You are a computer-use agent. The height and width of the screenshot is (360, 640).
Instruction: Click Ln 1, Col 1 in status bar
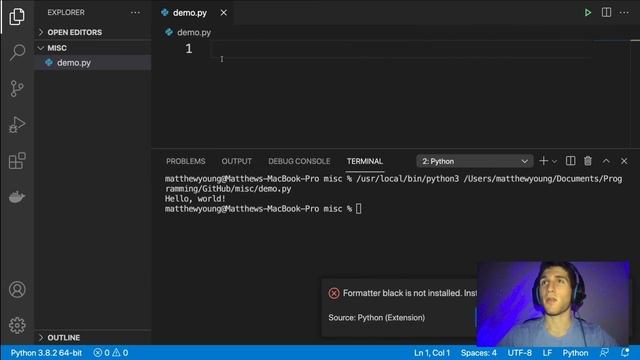[432, 353]
